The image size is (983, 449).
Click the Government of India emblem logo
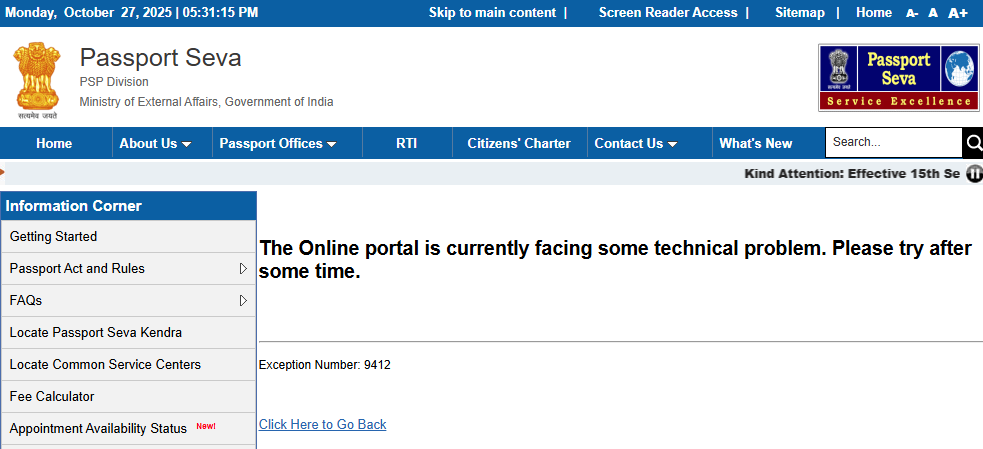point(37,80)
